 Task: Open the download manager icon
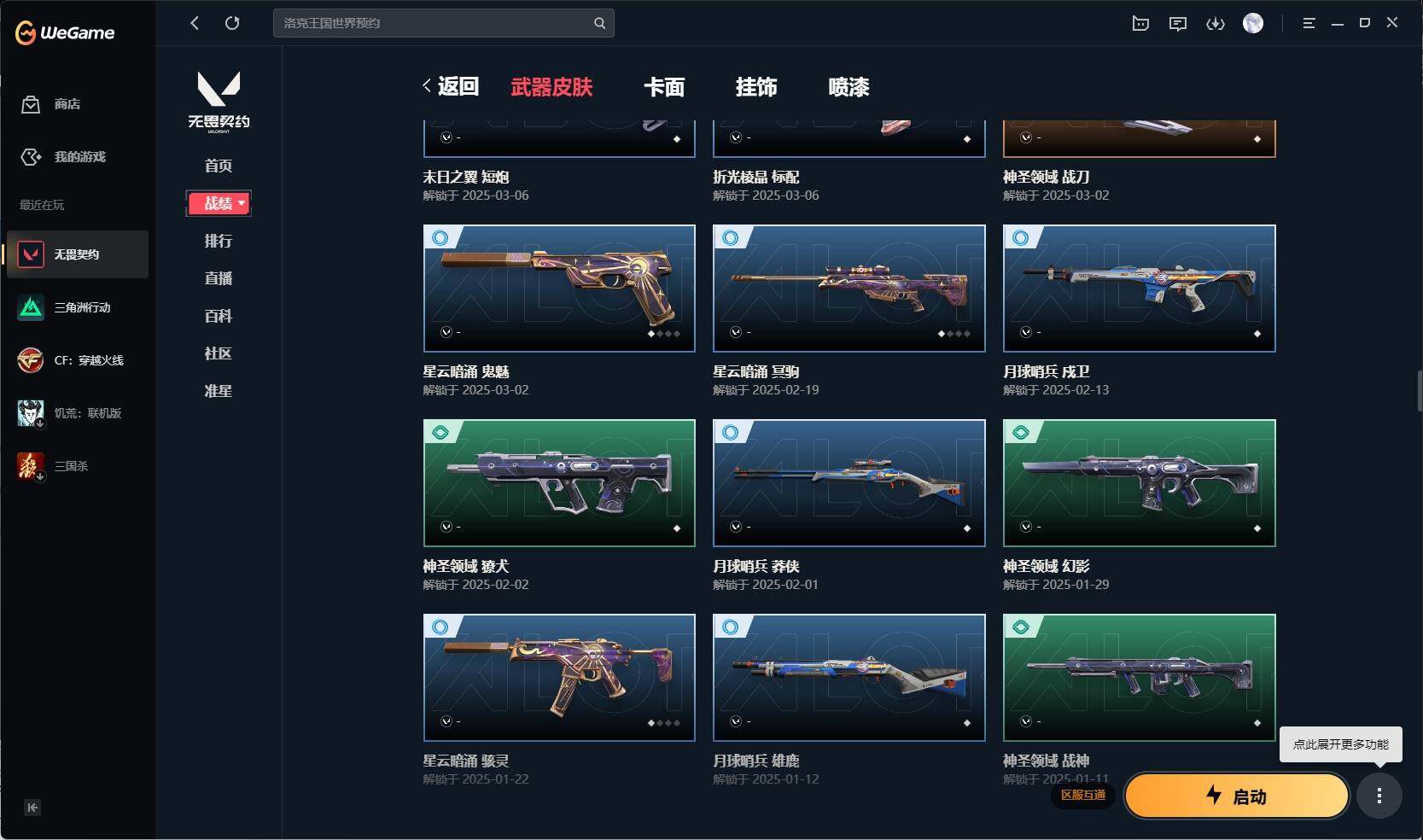tap(1216, 23)
